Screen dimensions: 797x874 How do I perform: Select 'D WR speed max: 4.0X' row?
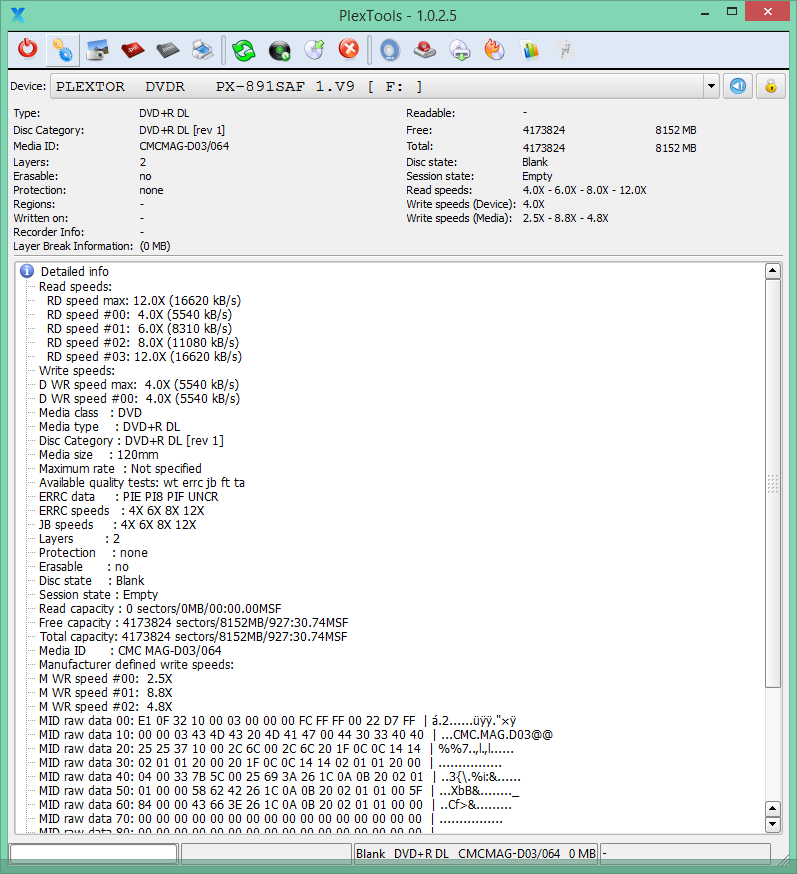[139, 385]
